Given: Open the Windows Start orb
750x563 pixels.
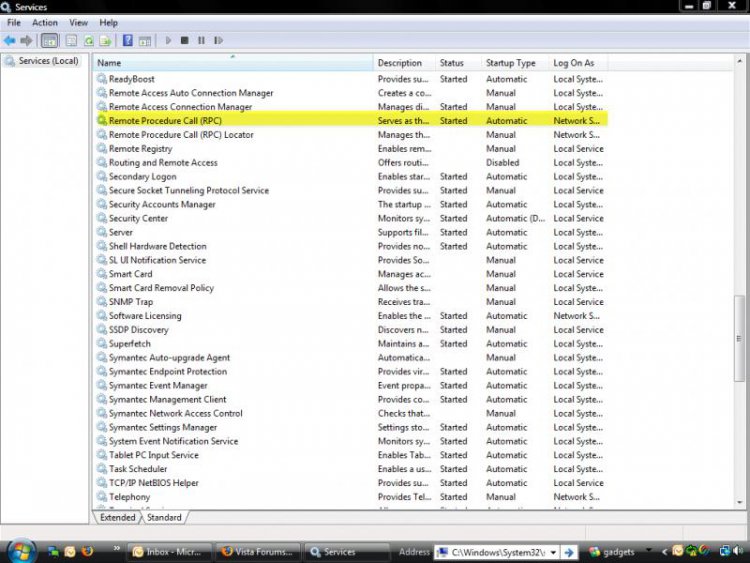Looking at the screenshot, I should 22,552.
